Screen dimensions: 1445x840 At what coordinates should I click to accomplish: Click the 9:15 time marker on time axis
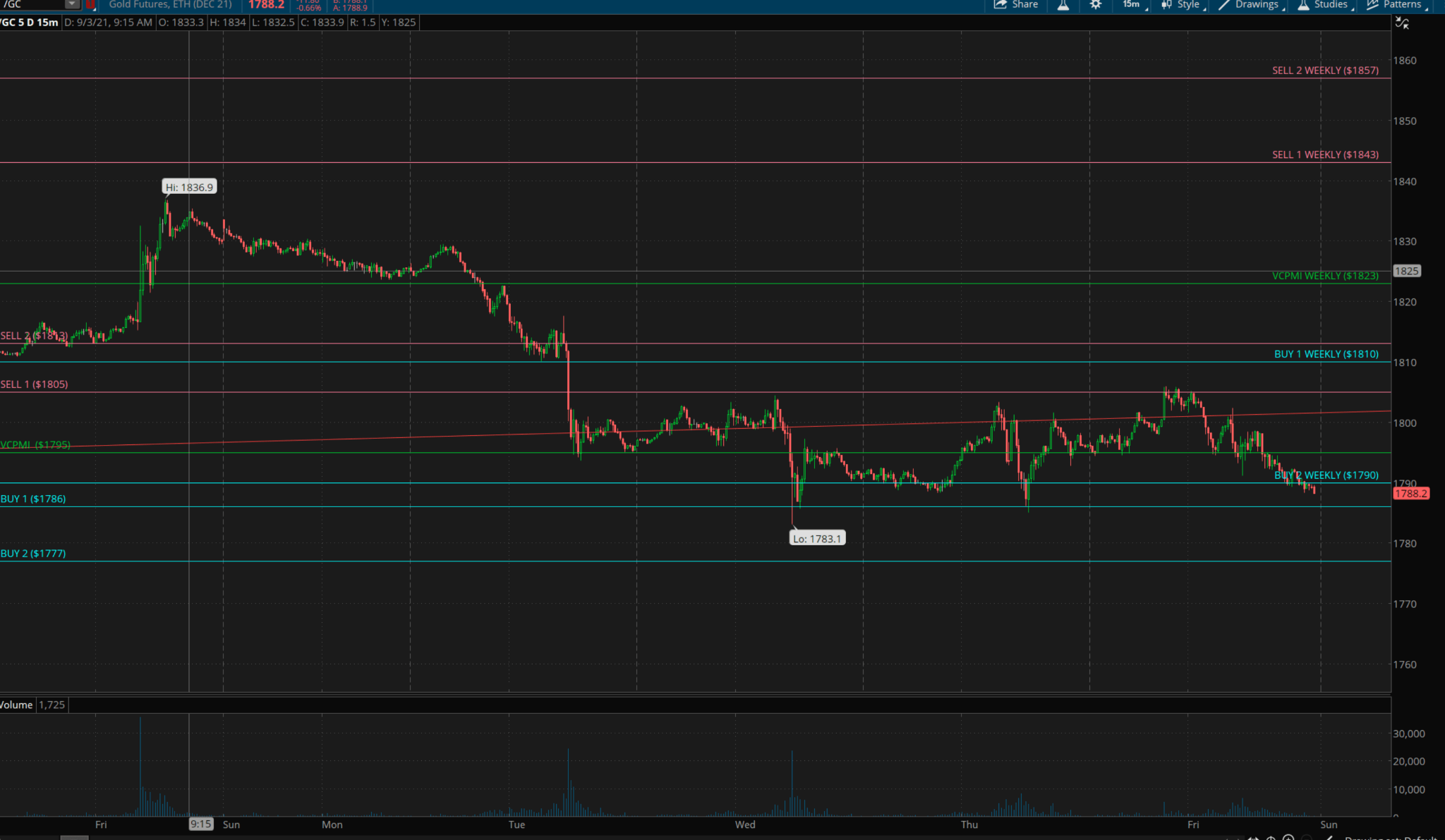201,824
